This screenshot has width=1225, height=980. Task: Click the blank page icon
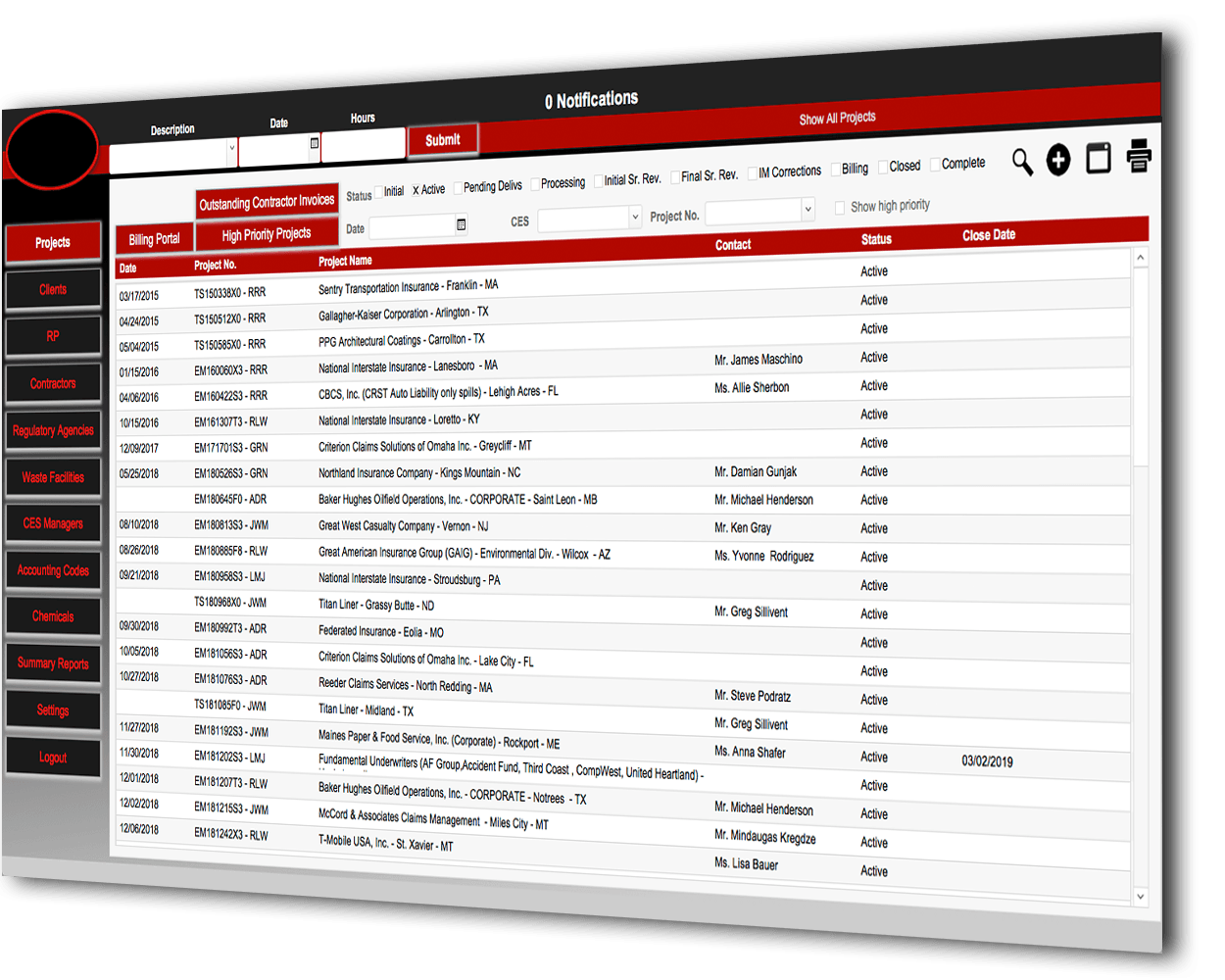point(1099,157)
